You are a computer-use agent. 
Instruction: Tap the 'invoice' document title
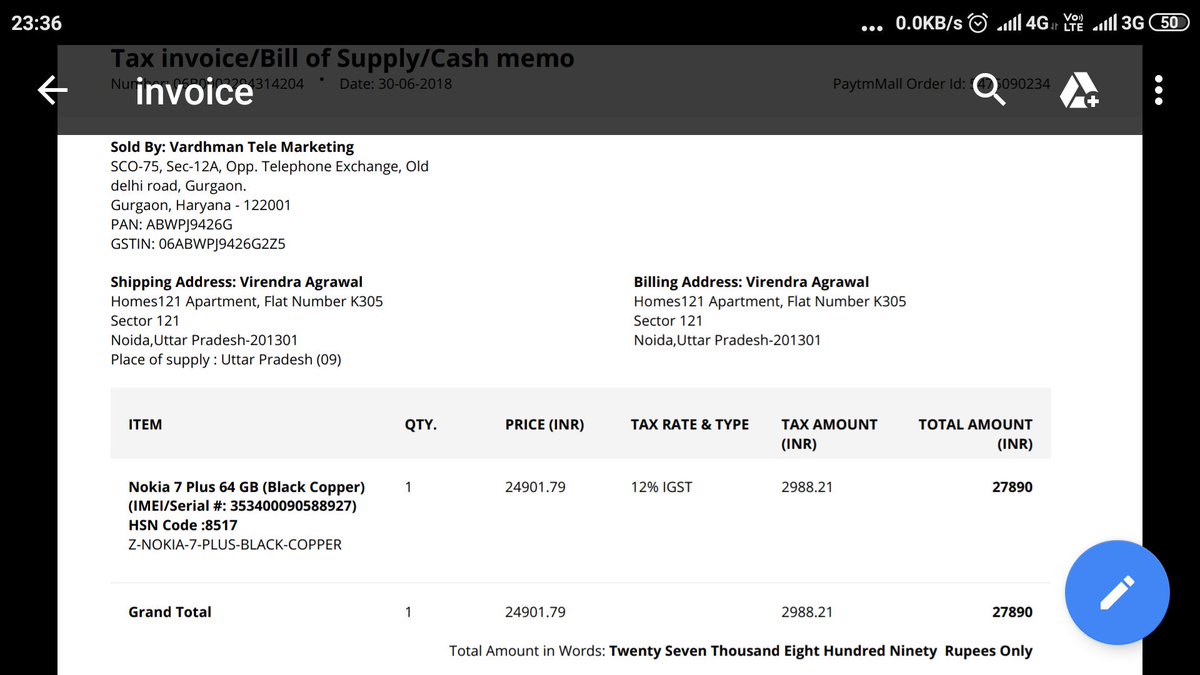tap(194, 91)
